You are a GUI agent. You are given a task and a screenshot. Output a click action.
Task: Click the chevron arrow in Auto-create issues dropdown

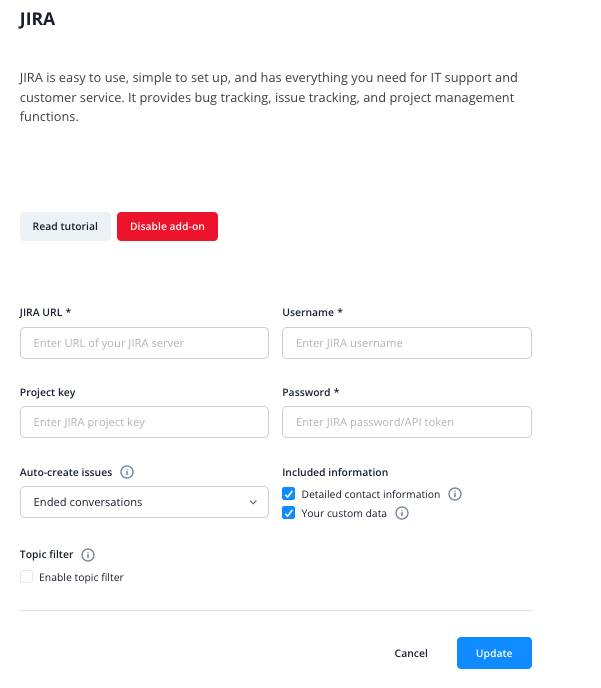click(x=253, y=502)
